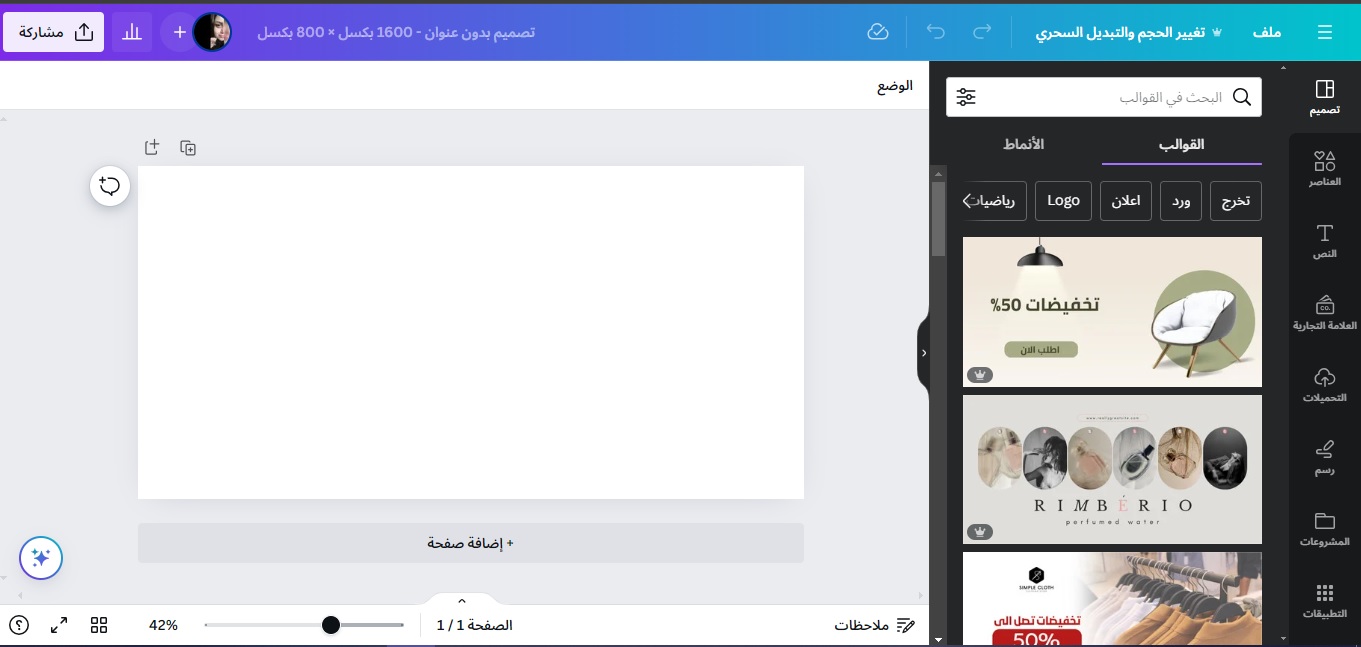Click the undo arrow in top bar

coord(936,32)
